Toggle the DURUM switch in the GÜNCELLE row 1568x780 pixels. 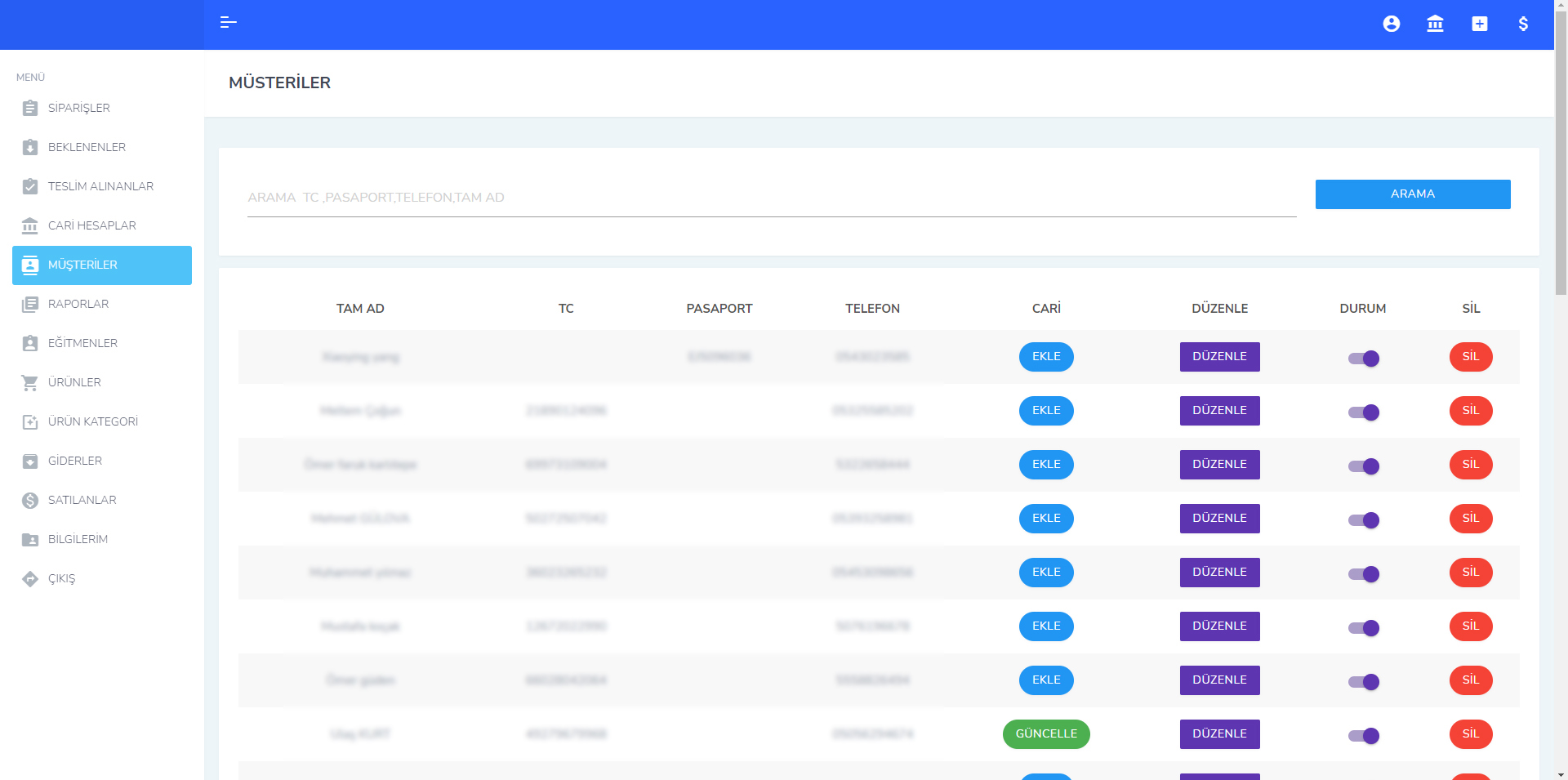[x=1363, y=735]
